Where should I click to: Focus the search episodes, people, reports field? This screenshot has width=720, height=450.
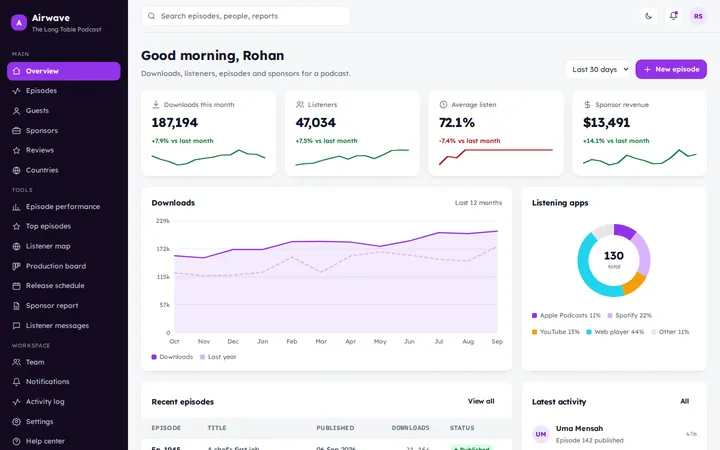point(246,16)
